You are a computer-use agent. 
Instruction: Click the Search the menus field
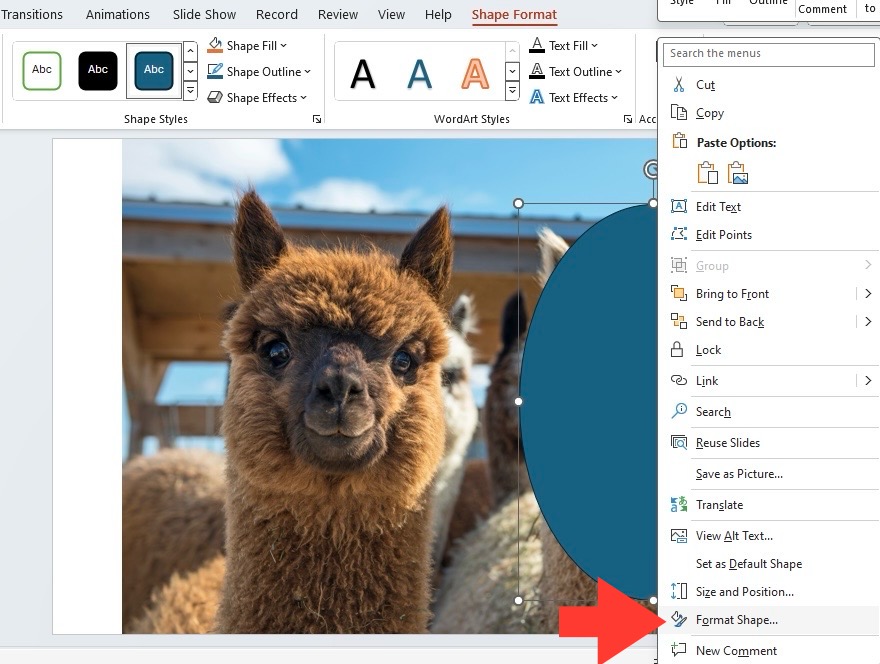coord(768,54)
